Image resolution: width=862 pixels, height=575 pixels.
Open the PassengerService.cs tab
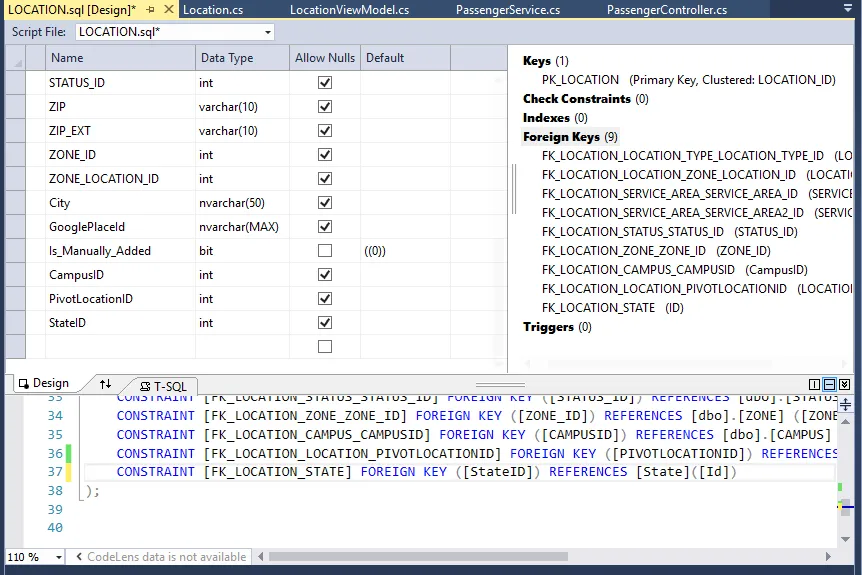(507, 10)
